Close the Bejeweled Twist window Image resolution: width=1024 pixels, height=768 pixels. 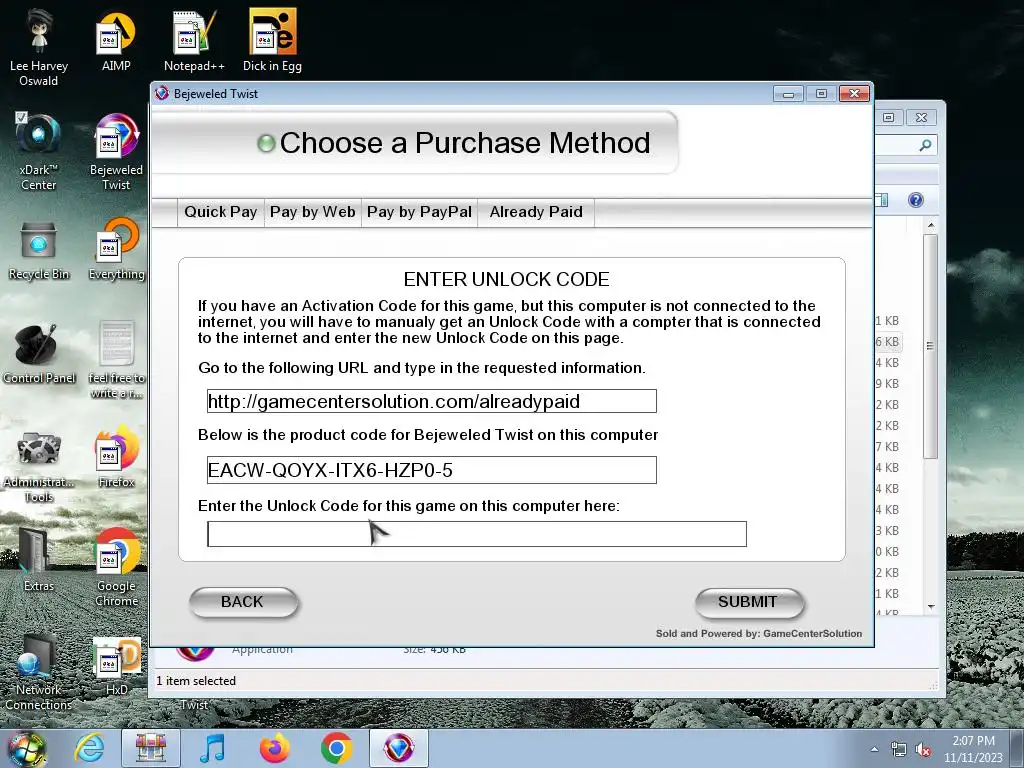854,94
